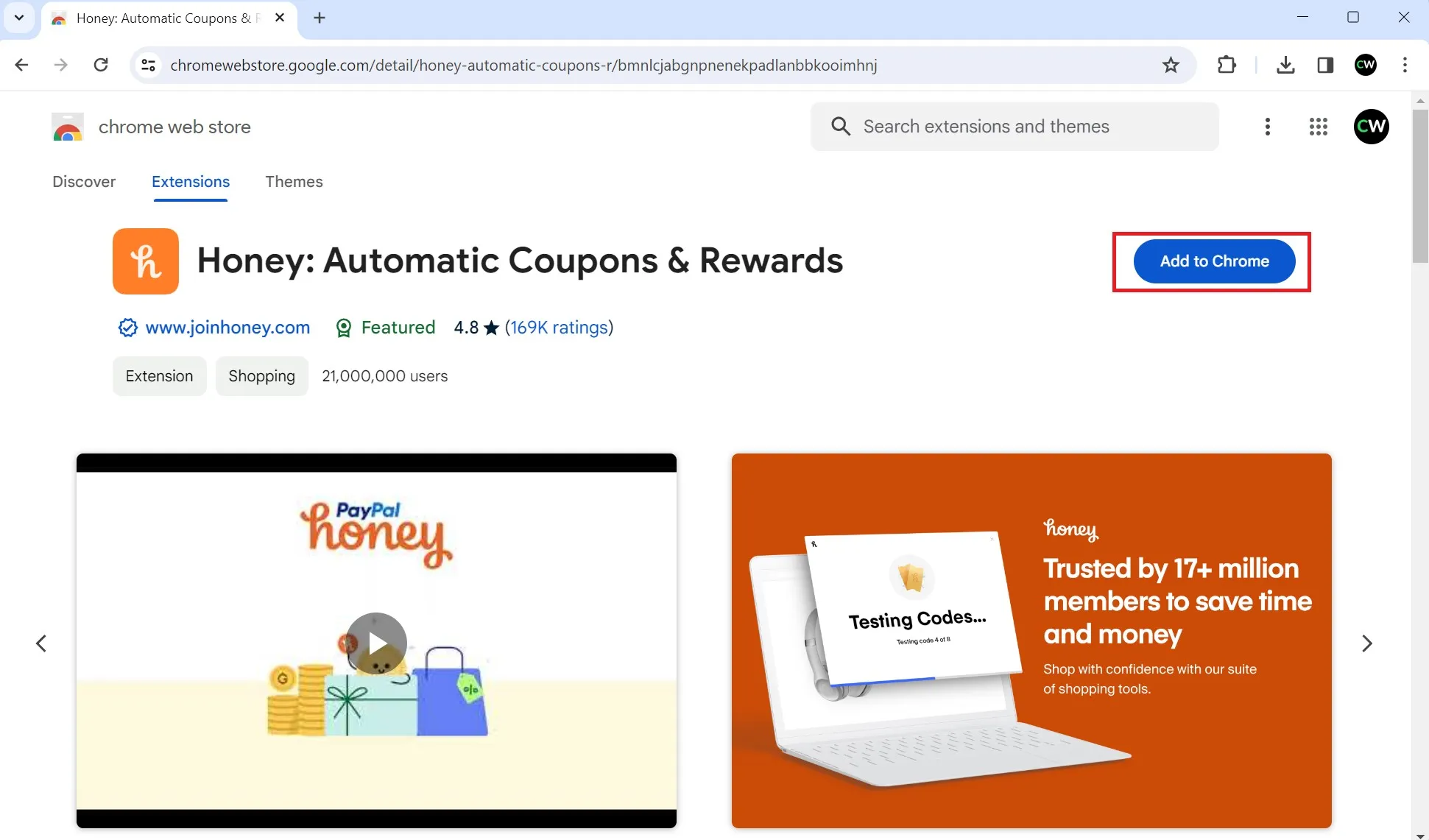
Task: Click the Add to Chrome button
Action: [1214, 261]
